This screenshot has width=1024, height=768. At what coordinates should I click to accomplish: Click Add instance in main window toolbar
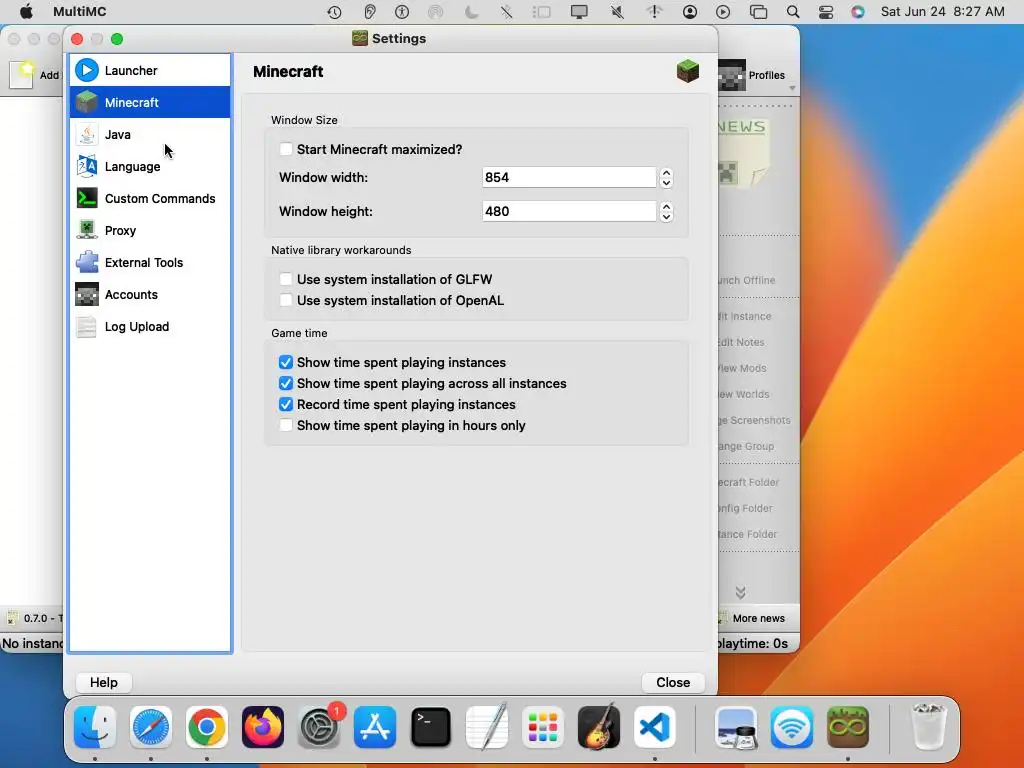pos(36,74)
